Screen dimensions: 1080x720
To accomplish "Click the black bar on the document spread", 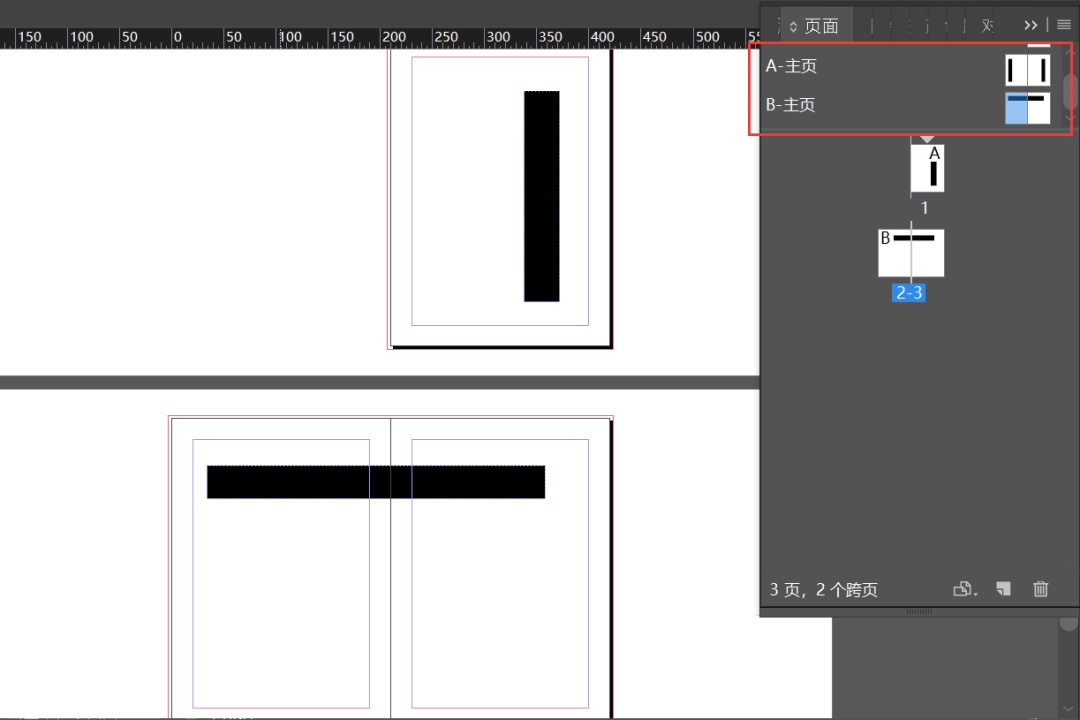I will pyautogui.click(x=375, y=480).
